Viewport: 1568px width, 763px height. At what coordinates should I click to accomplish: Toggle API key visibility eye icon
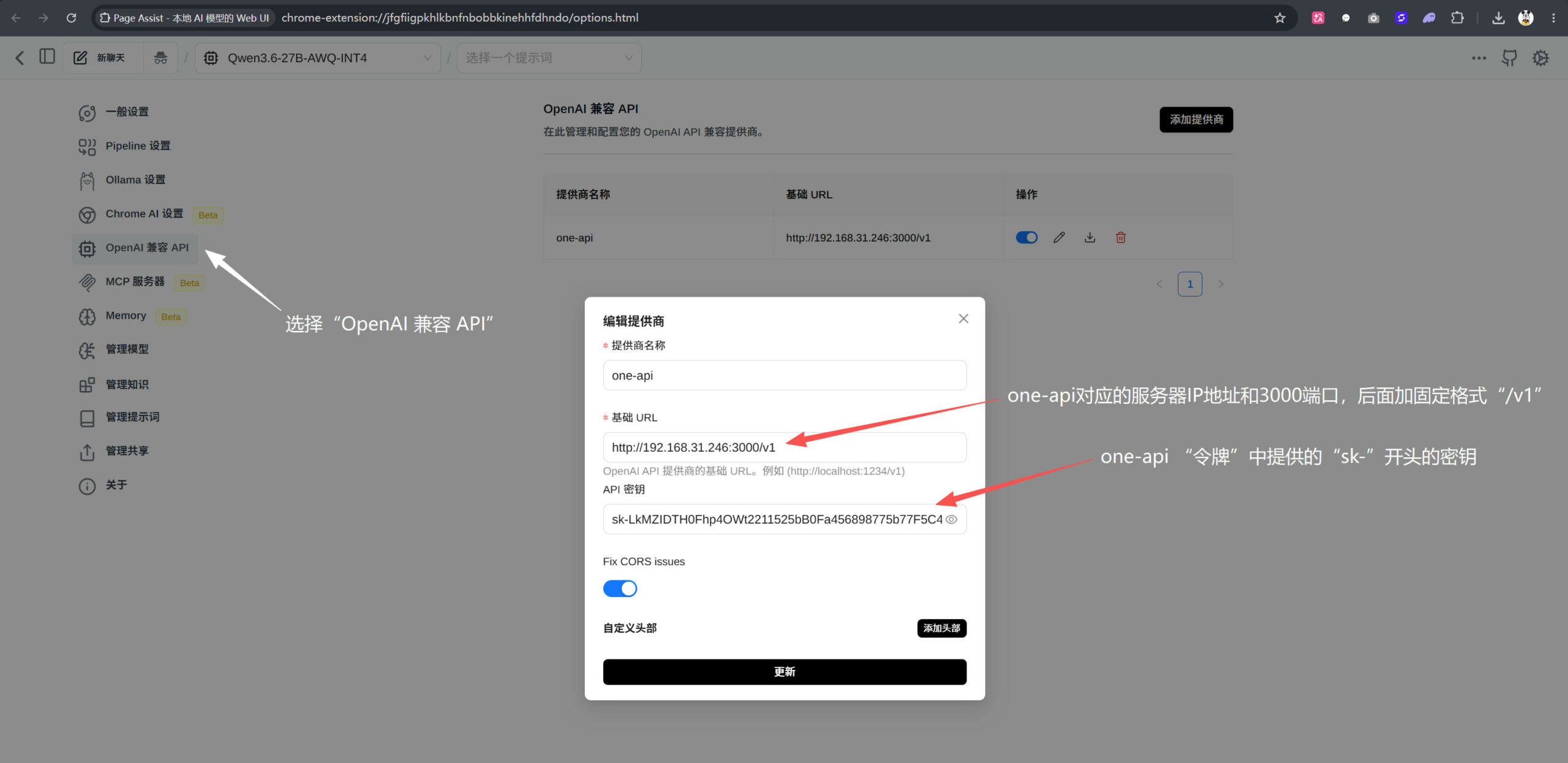coord(951,519)
